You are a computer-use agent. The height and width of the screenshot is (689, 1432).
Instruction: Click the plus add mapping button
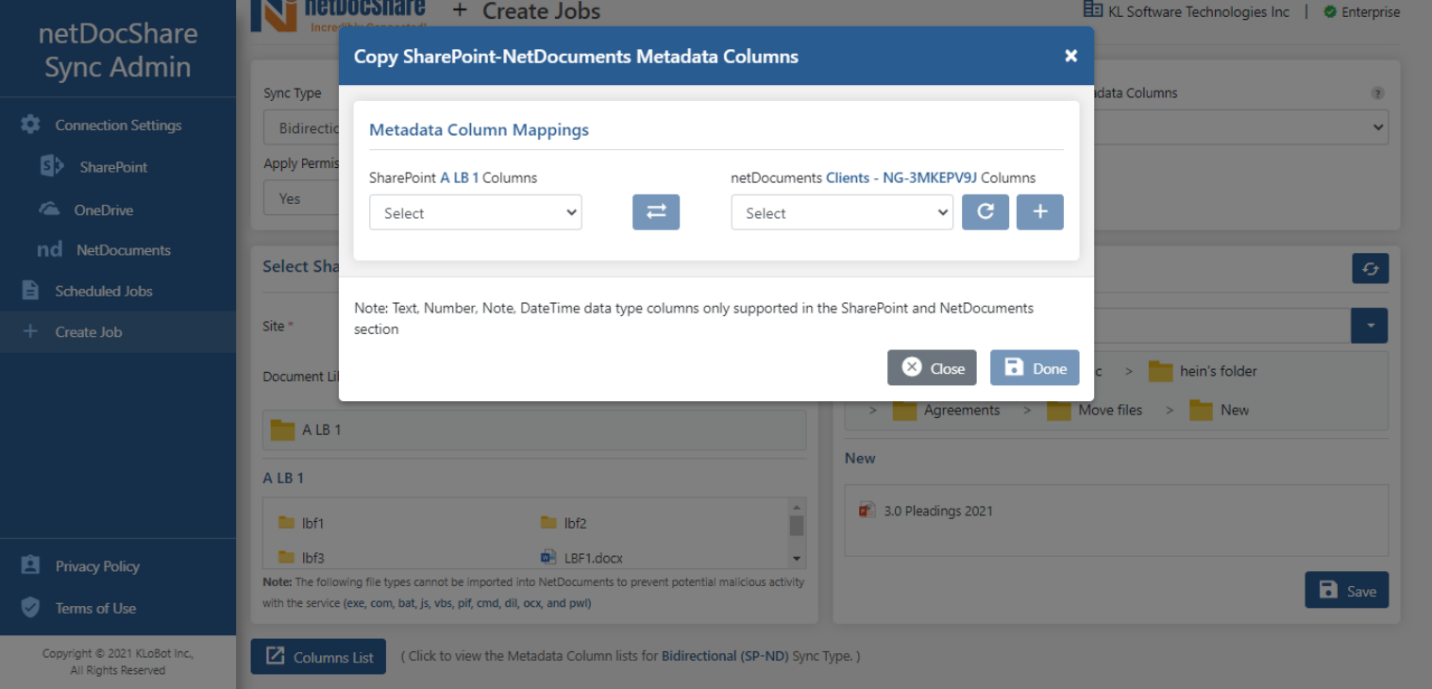(x=1040, y=212)
